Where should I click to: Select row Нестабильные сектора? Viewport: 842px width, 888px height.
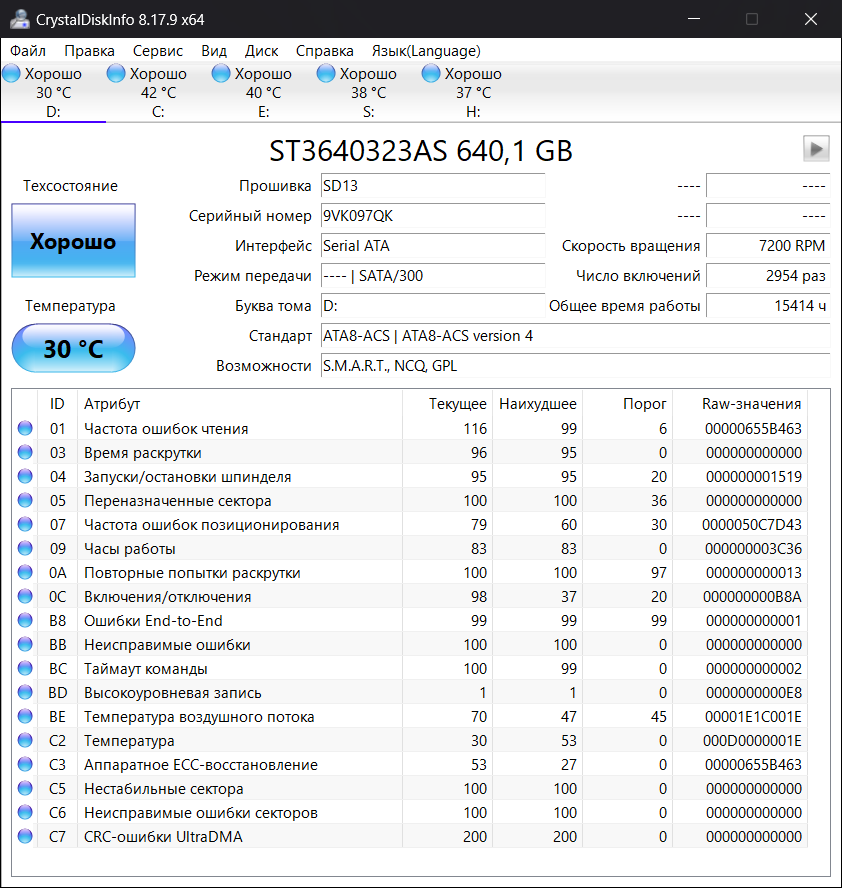pos(410,788)
